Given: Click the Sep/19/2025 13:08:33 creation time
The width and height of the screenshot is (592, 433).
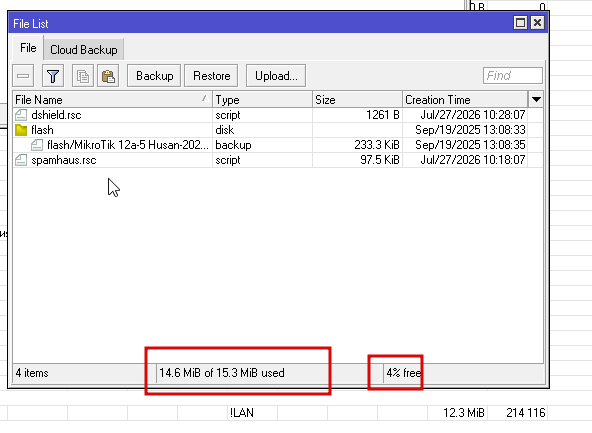Looking at the screenshot, I should tap(470, 130).
